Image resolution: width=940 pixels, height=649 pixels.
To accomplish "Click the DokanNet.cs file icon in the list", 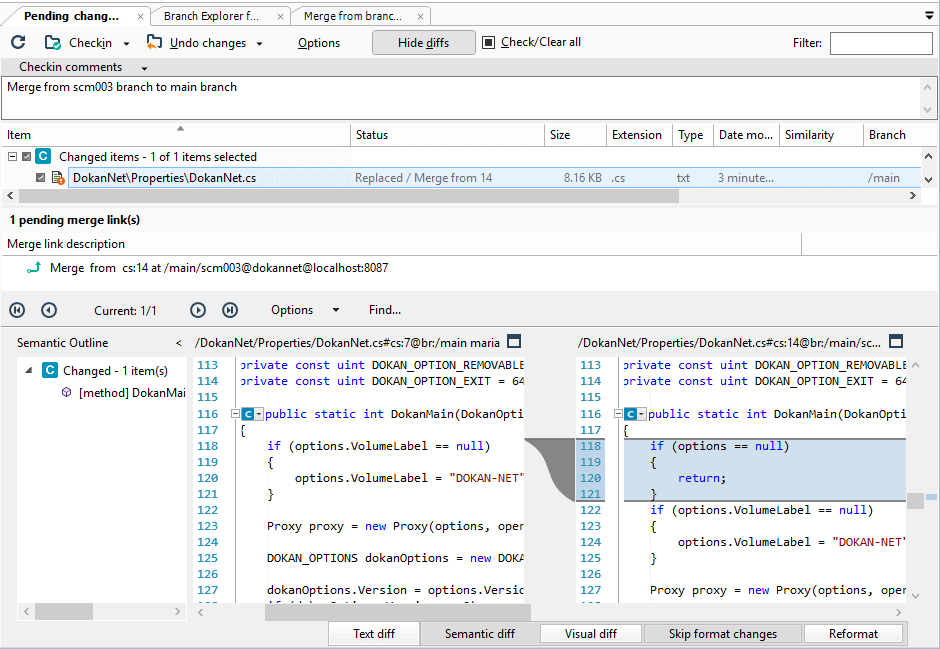I will click(58, 177).
